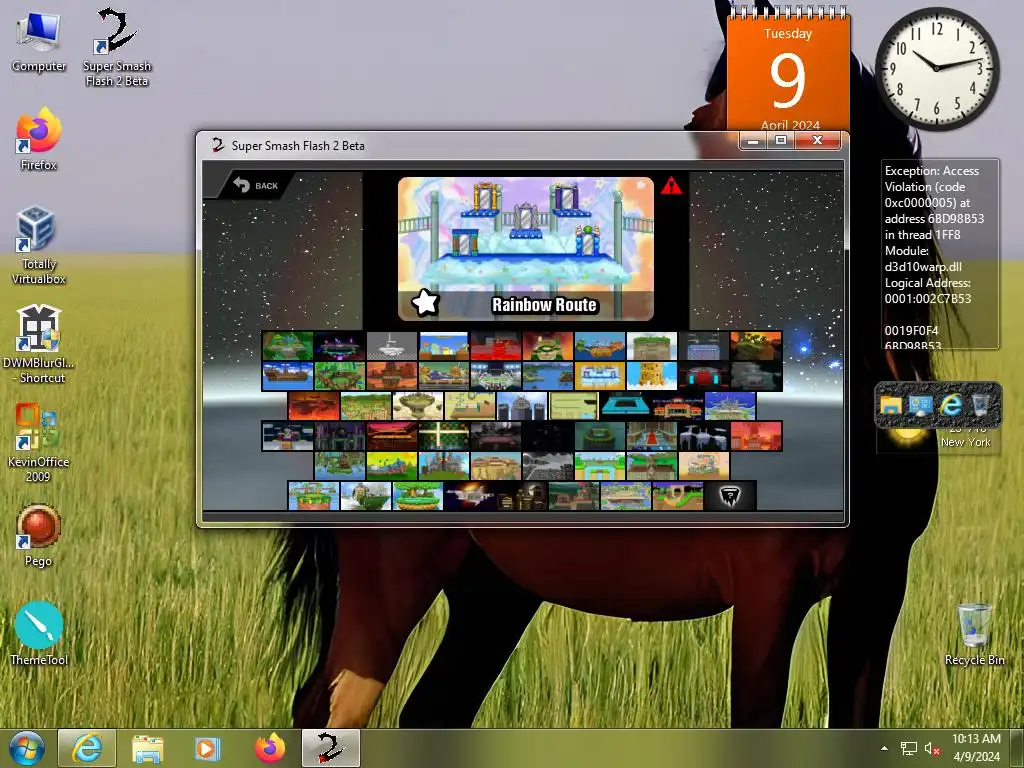Viewport: 1024px width, 768px height.
Task: Open the Pego desktop shortcut
Action: (39, 536)
